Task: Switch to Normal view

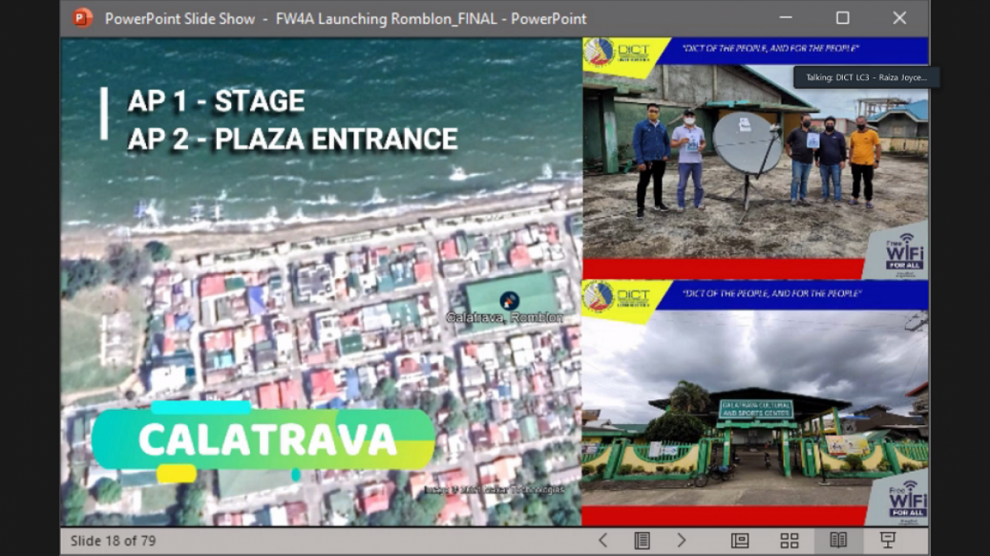Action: [740, 541]
